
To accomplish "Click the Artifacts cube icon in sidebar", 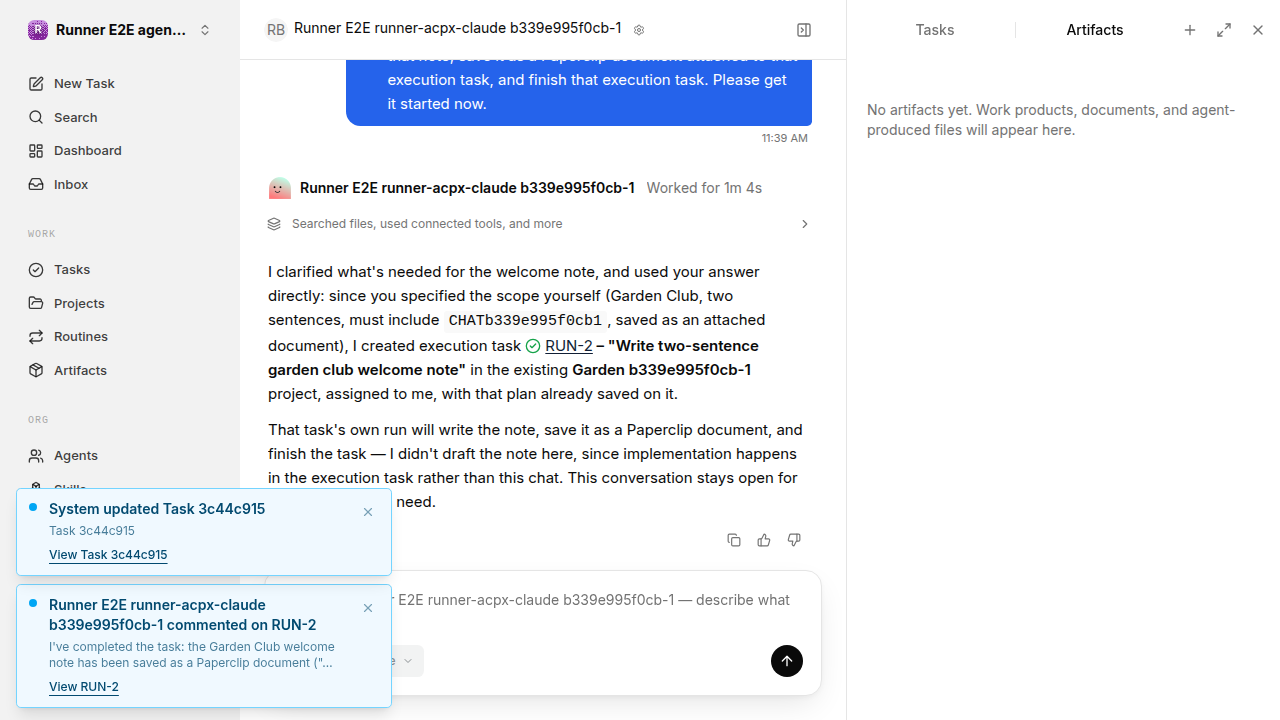I will pos(36,371).
